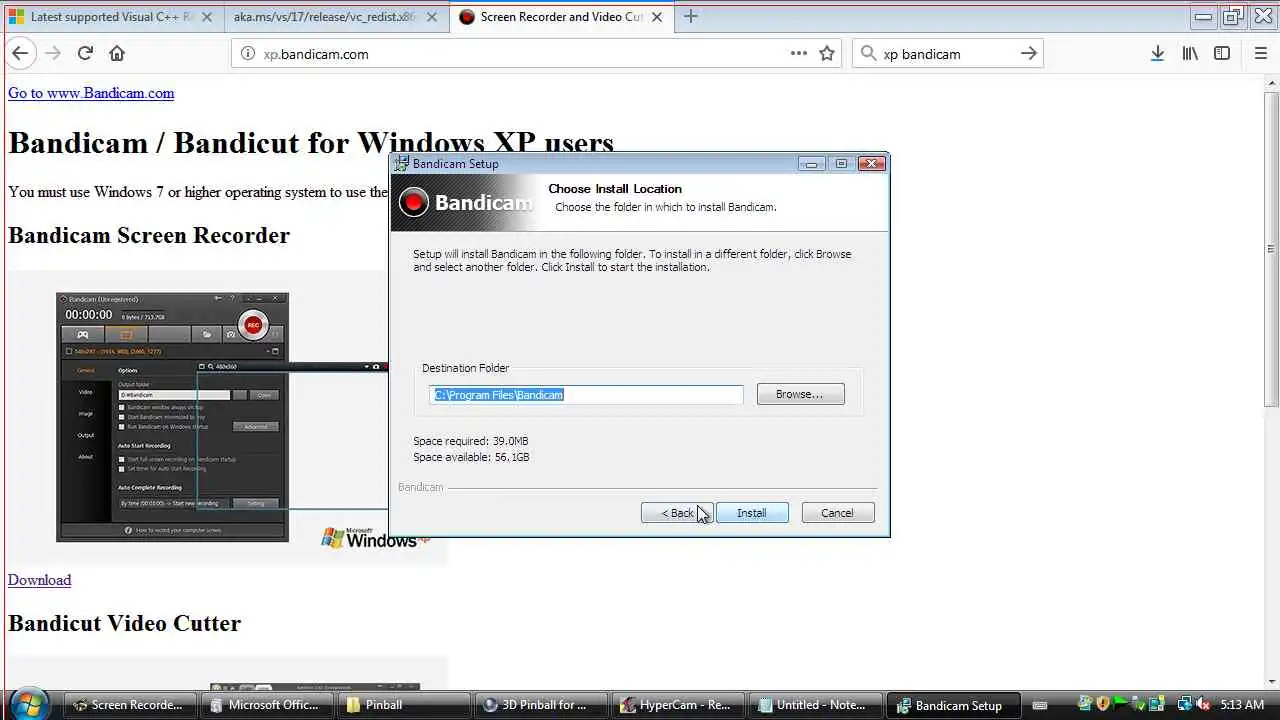The image size is (1280, 720).
Task: Click the Destination Folder path field
Action: click(x=587, y=395)
